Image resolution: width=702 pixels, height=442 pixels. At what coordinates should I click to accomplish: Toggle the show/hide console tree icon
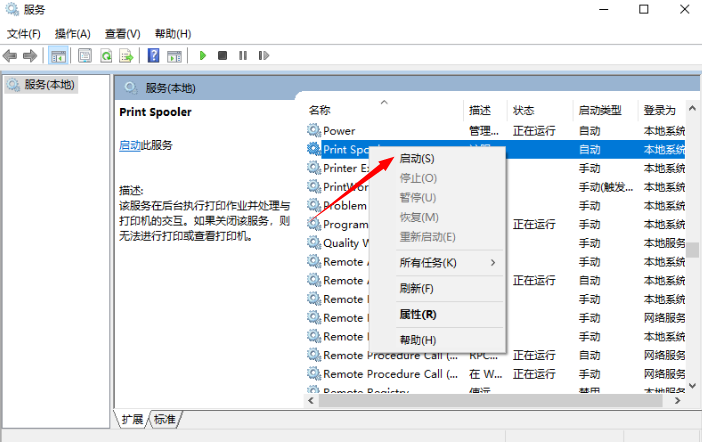[58, 56]
